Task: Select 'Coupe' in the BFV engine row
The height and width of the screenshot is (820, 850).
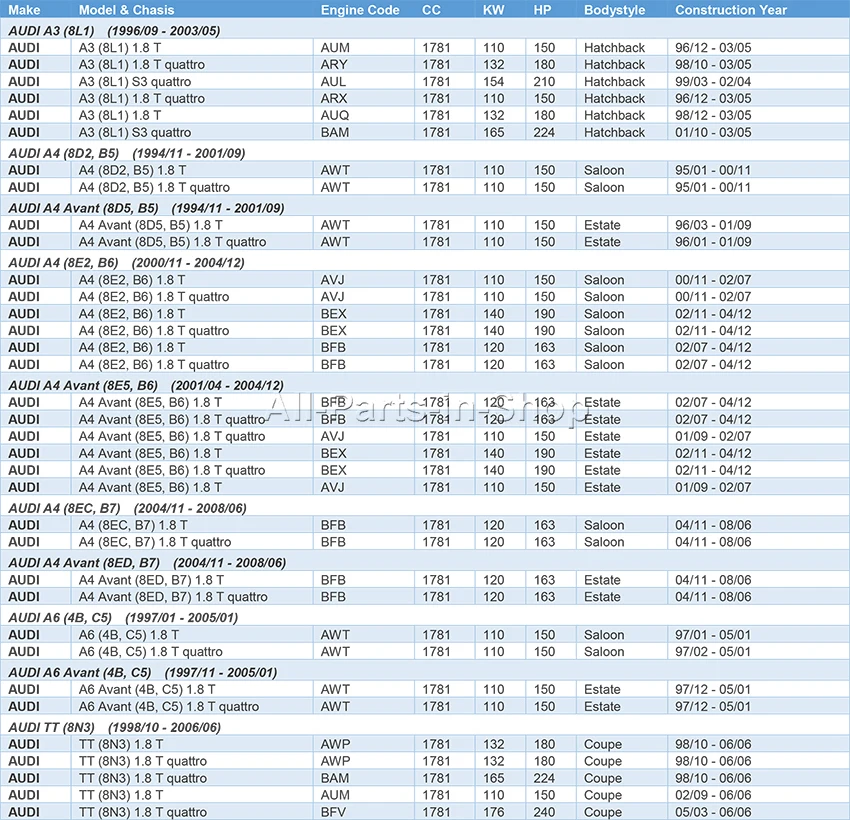Action: tap(603, 812)
